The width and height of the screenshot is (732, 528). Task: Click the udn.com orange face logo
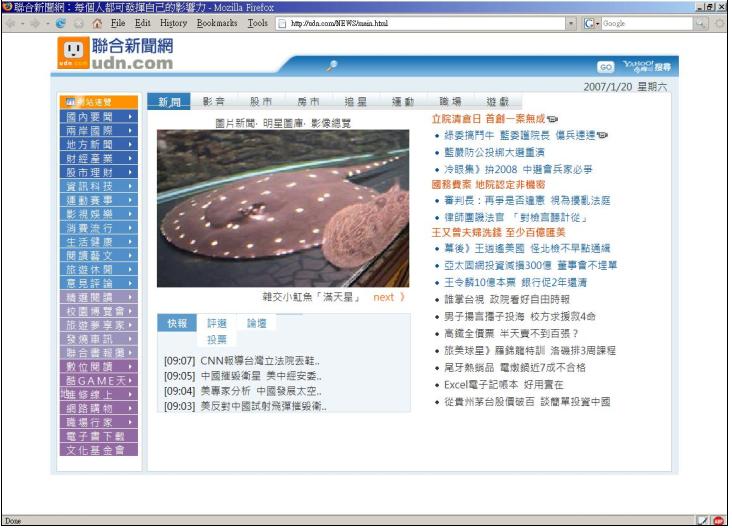click(x=73, y=53)
